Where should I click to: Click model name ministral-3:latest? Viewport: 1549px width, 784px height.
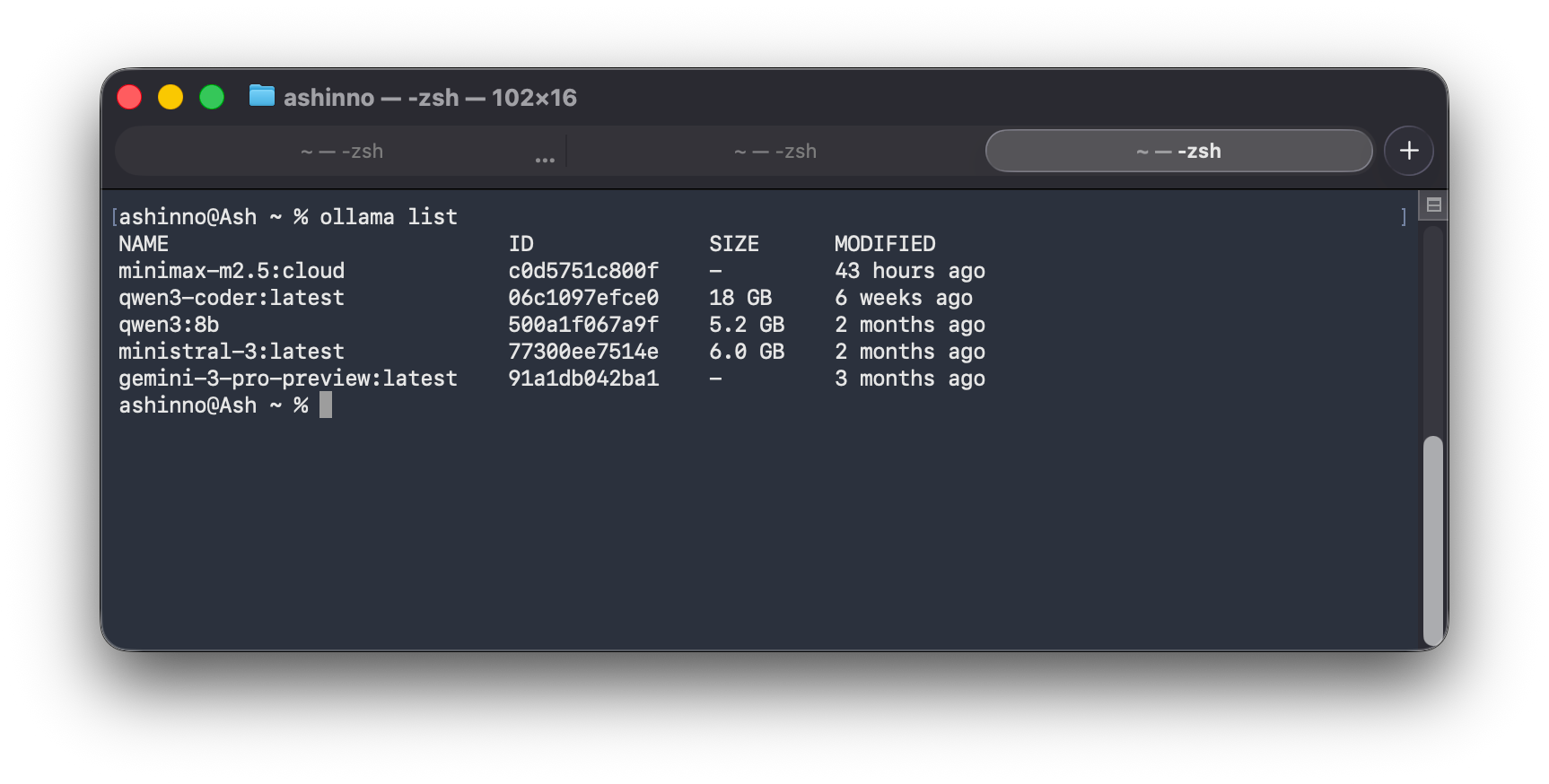click(232, 352)
